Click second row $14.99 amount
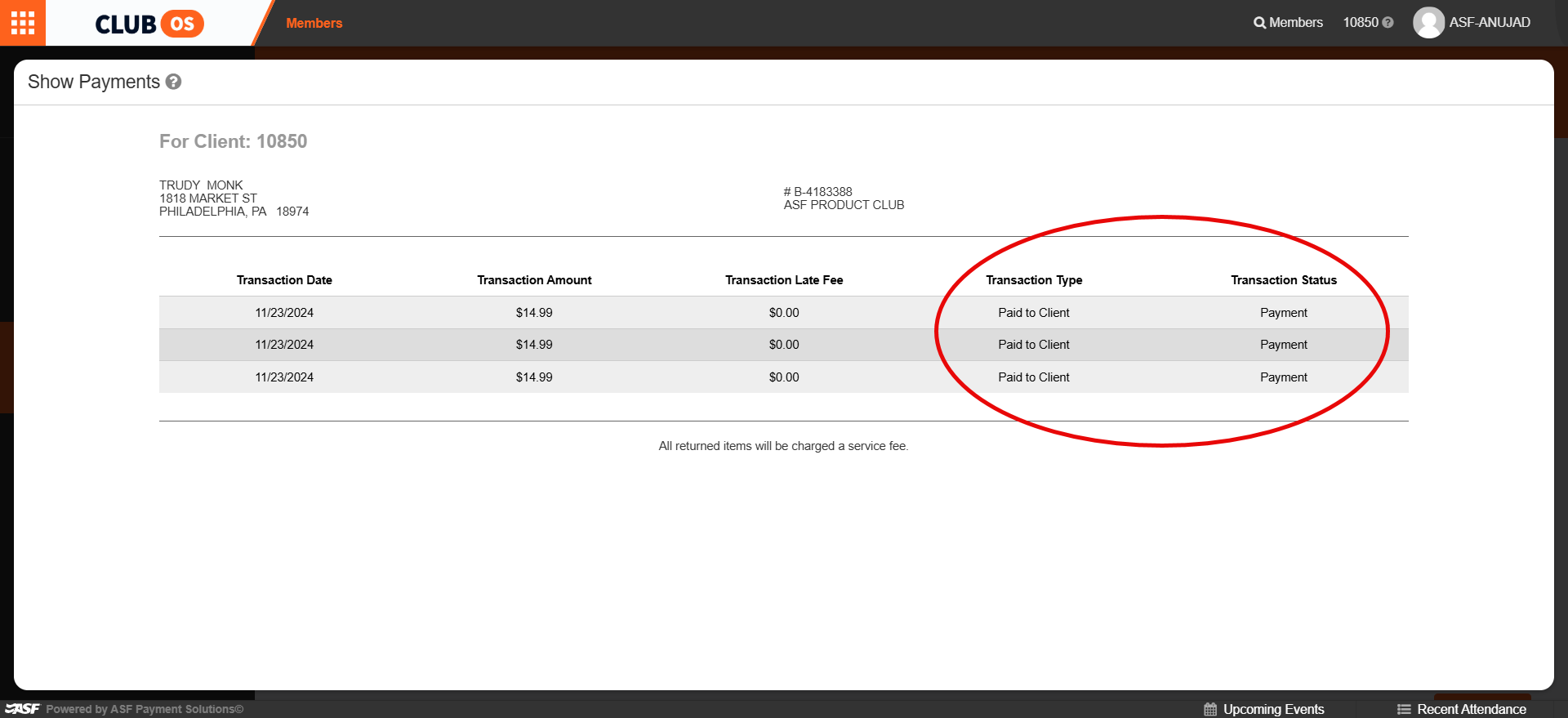Image resolution: width=1568 pixels, height=718 pixels. click(x=534, y=345)
